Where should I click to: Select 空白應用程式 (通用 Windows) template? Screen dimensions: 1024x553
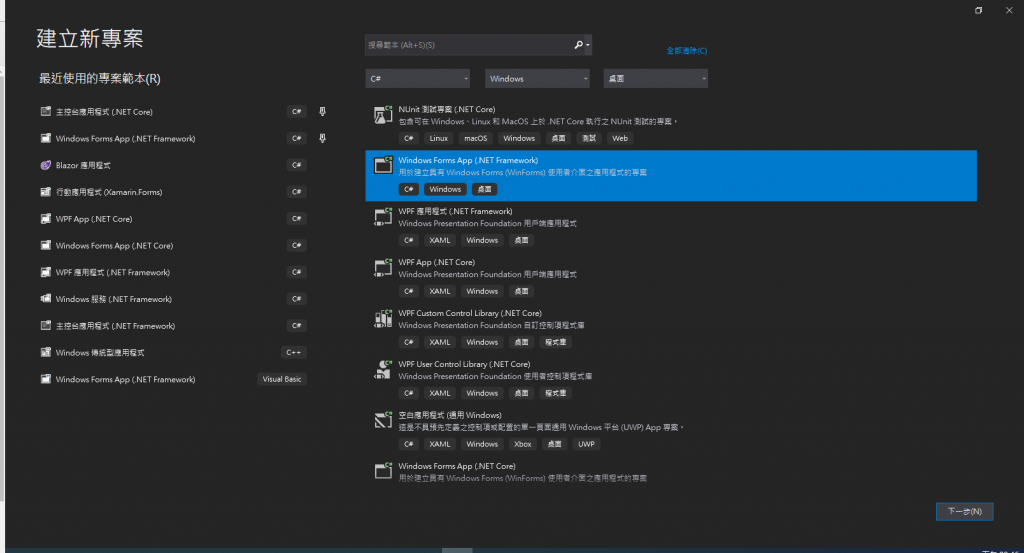pyautogui.click(x=671, y=430)
